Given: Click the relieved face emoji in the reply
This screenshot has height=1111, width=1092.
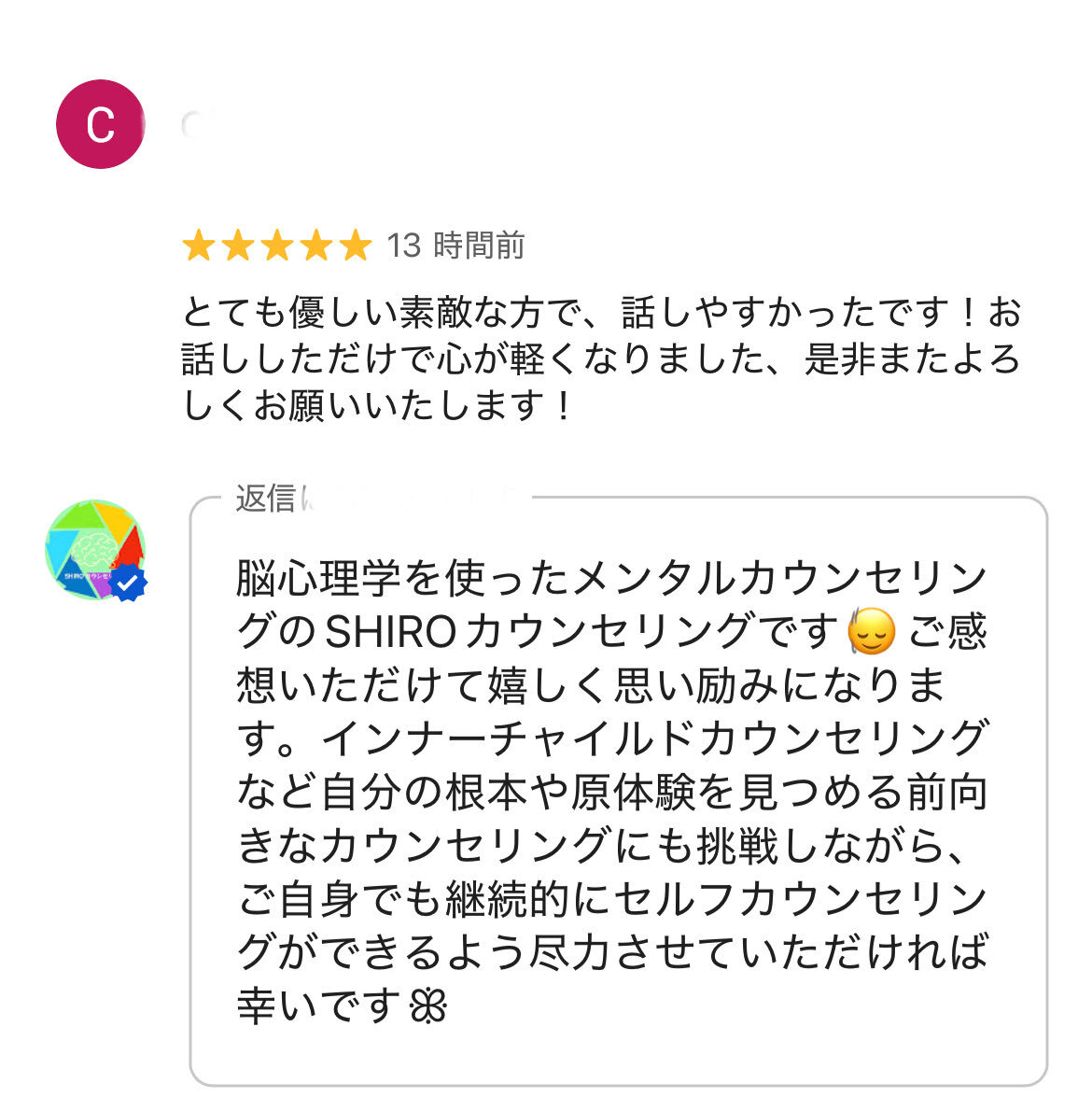Looking at the screenshot, I should [871, 633].
